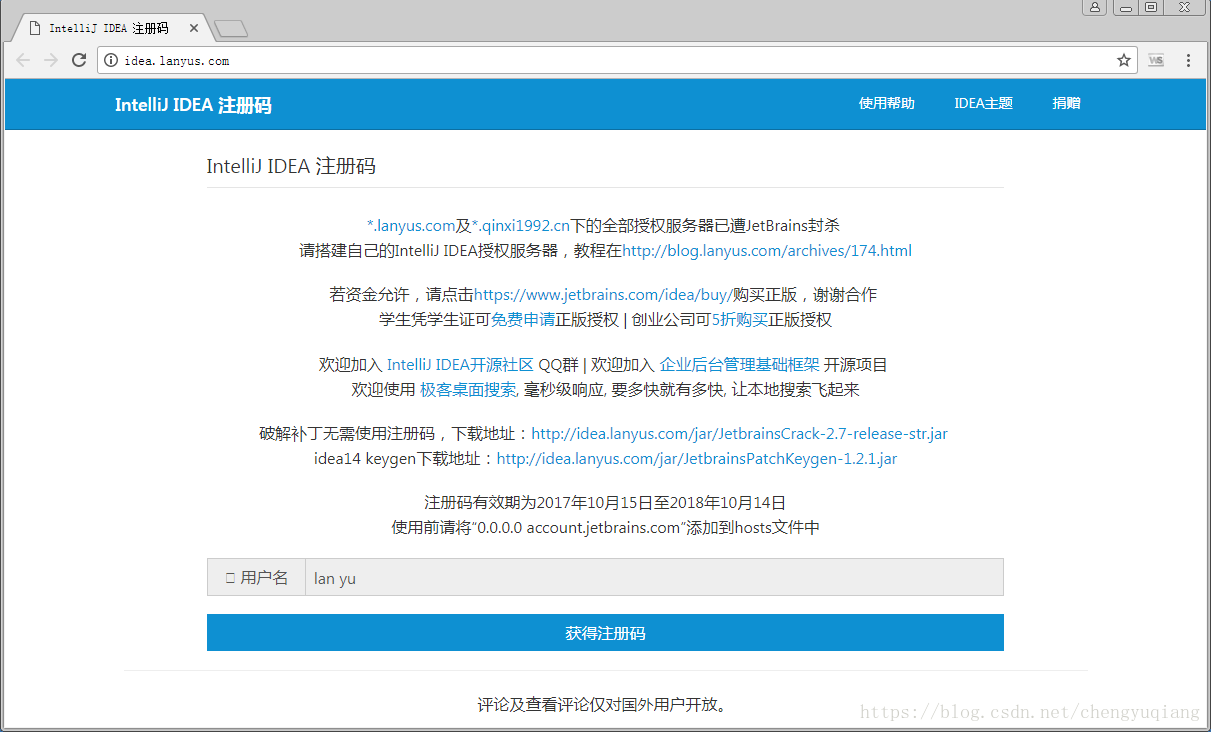Click the site info icon in address bar
The width and height of the screenshot is (1211, 732).
(x=111, y=61)
